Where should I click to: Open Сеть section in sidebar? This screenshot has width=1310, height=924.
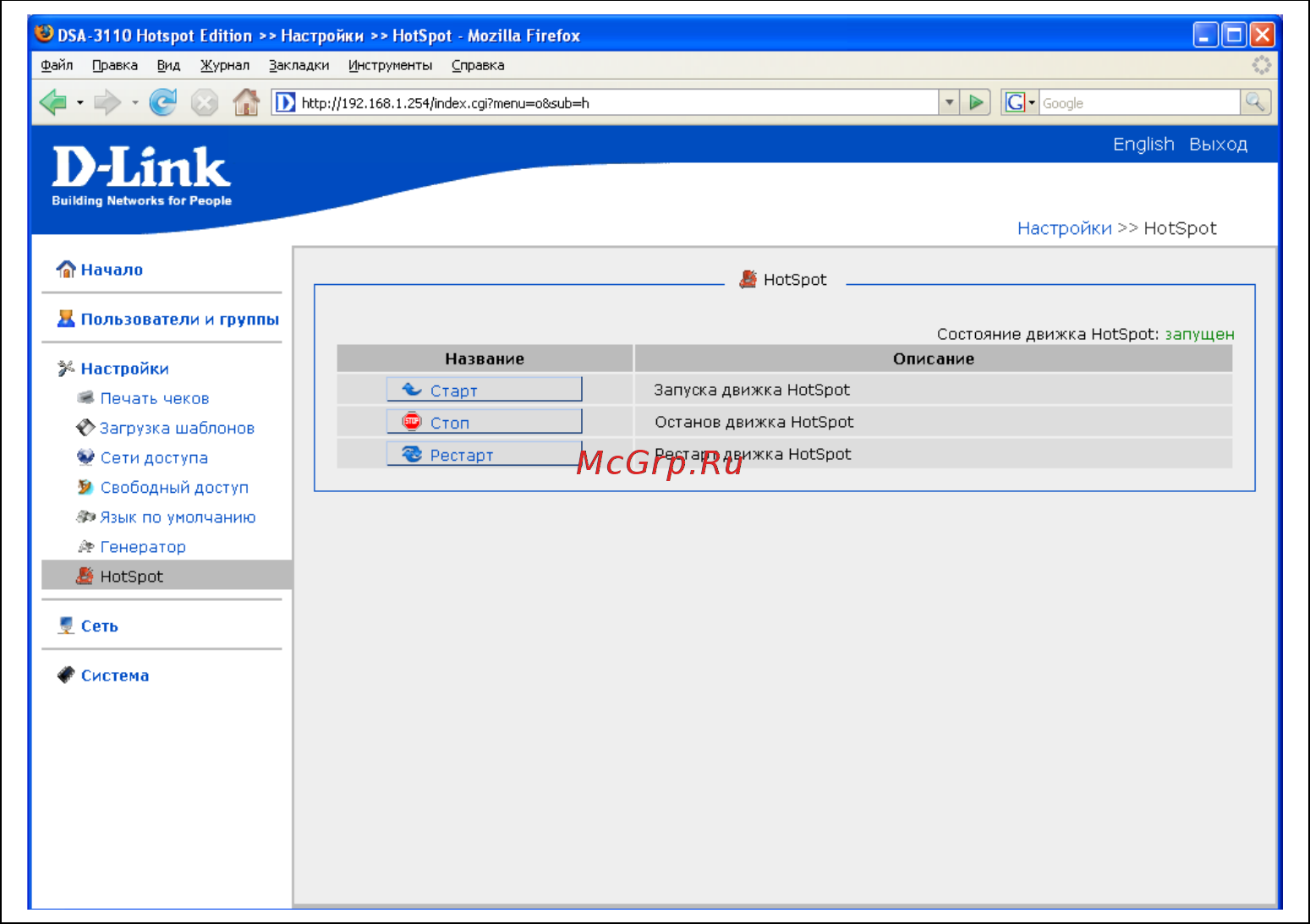click(100, 626)
